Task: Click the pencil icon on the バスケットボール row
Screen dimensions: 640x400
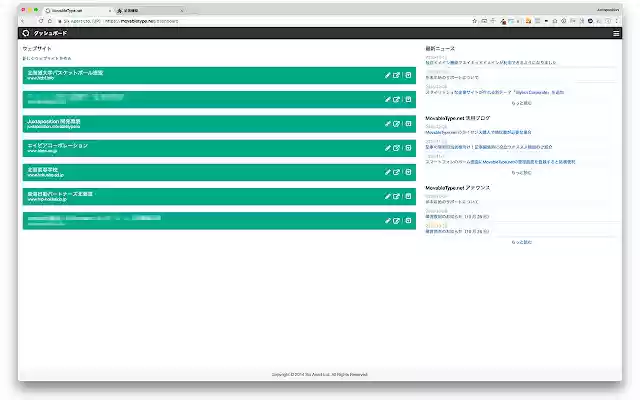Action: (x=387, y=75)
